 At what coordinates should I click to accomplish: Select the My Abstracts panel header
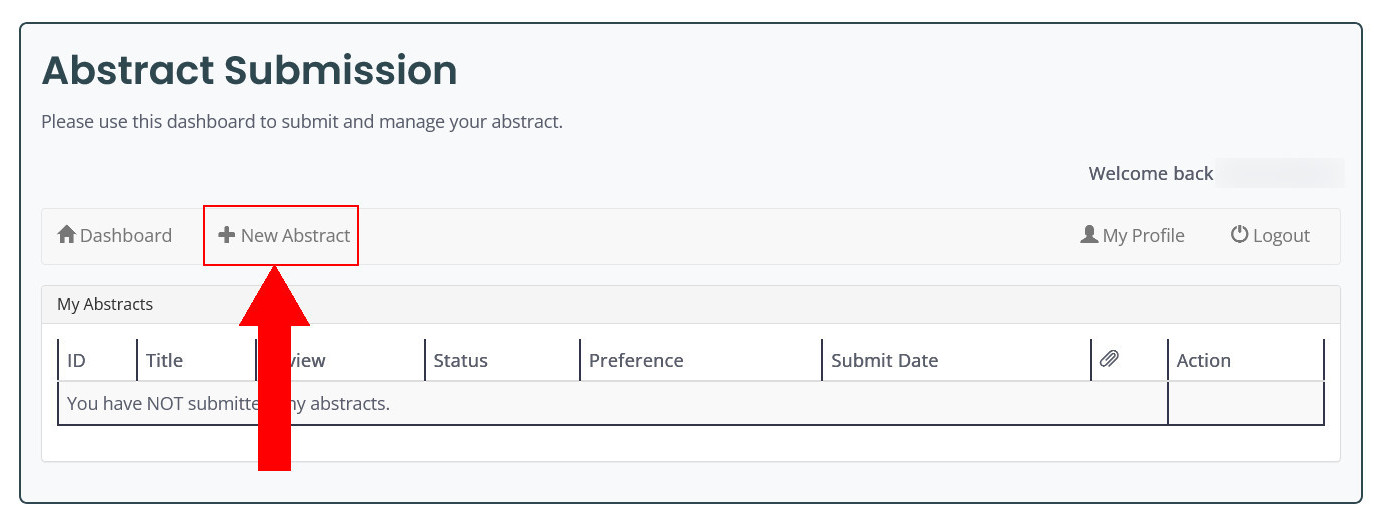[x=690, y=304]
